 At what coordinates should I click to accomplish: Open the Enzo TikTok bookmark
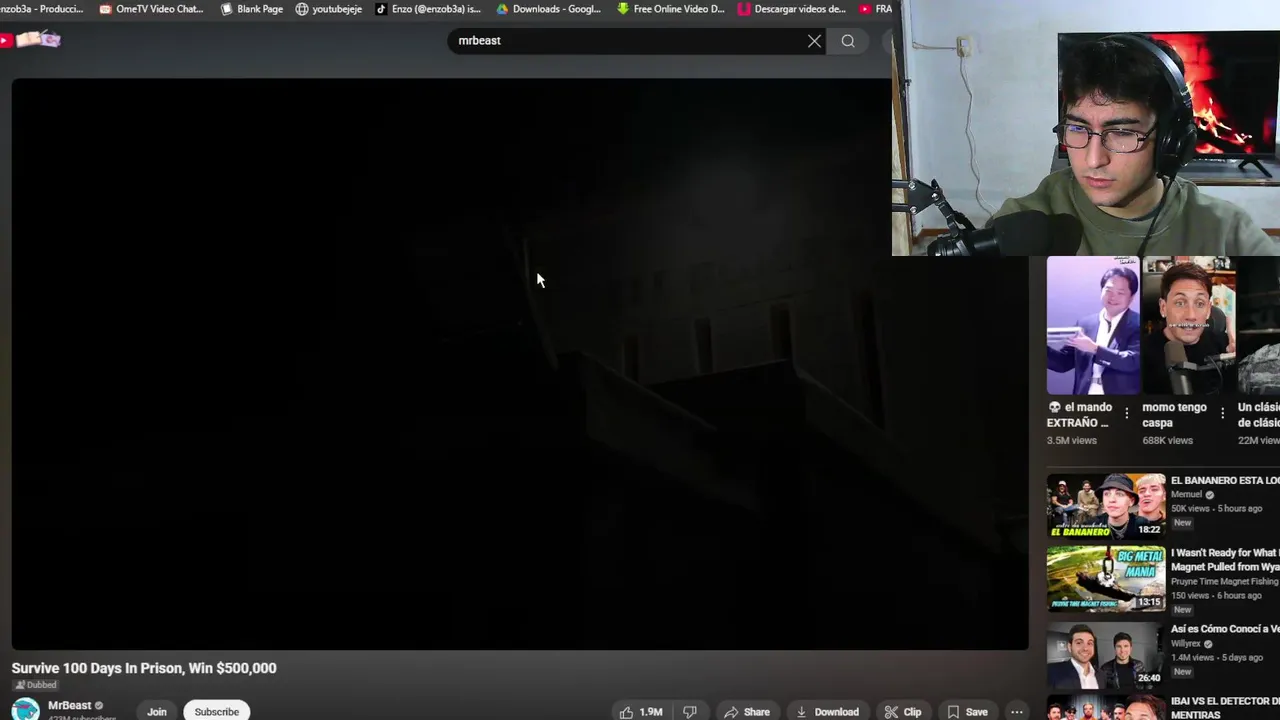[428, 9]
